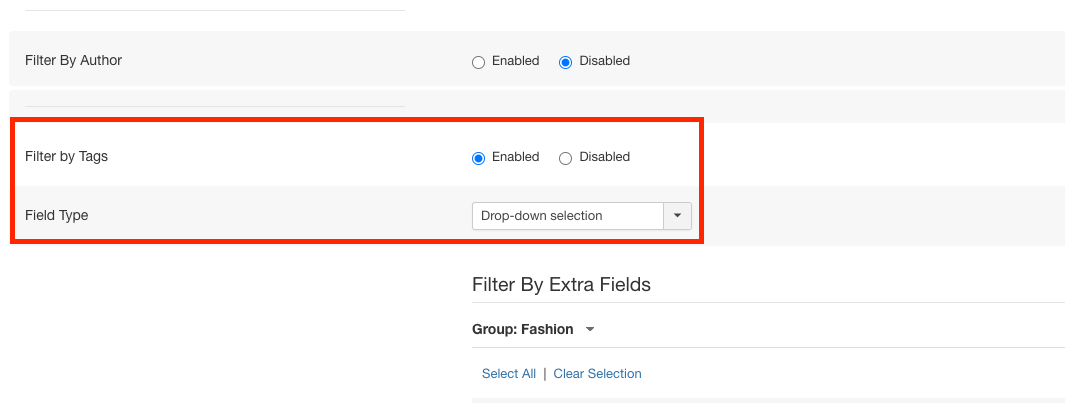The width and height of the screenshot is (1065, 403).
Task: Click Disabled text beside Filter by Tags
Action: point(604,157)
